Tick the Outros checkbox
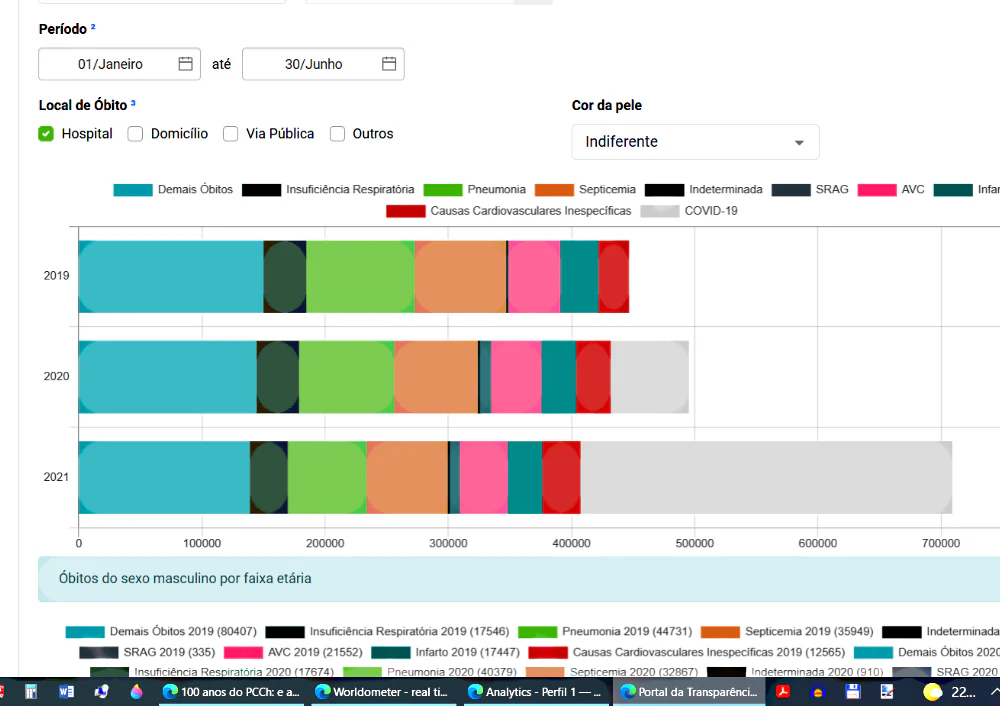This screenshot has height=706, width=1000. point(337,134)
